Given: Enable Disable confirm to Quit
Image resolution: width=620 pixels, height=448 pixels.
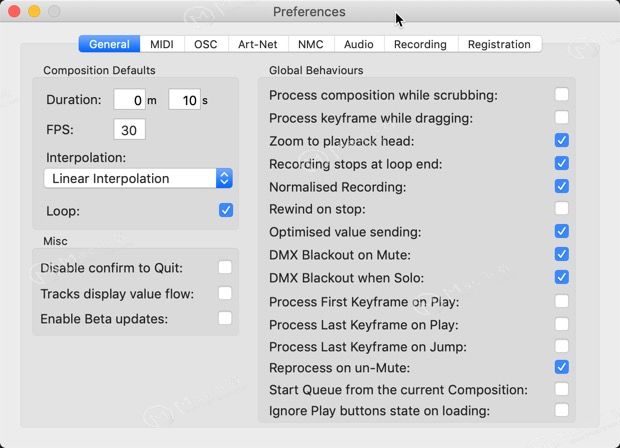Looking at the screenshot, I should (x=226, y=267).
